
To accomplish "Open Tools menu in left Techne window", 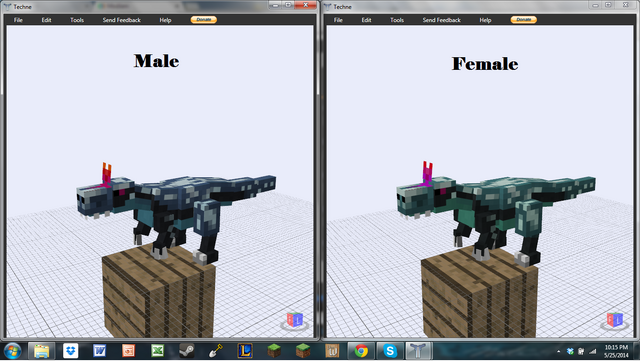I will coord(77,20).
